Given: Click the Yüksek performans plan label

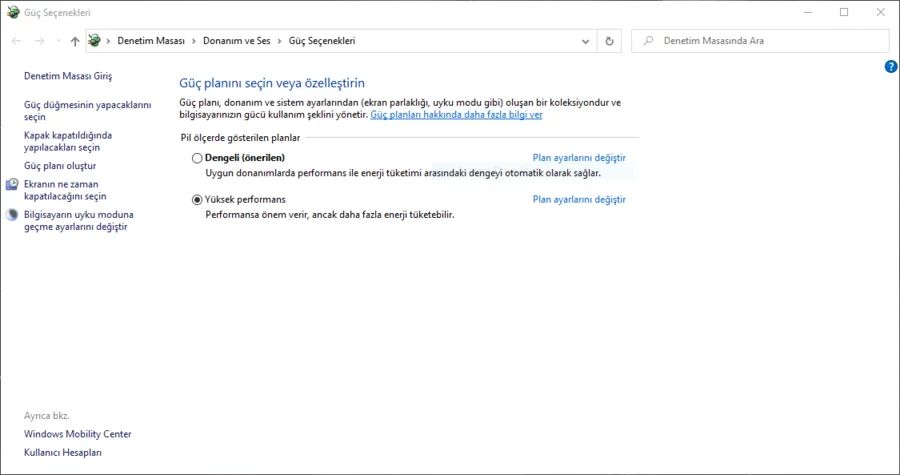Looking at the screenshot, I should [245, 199].
